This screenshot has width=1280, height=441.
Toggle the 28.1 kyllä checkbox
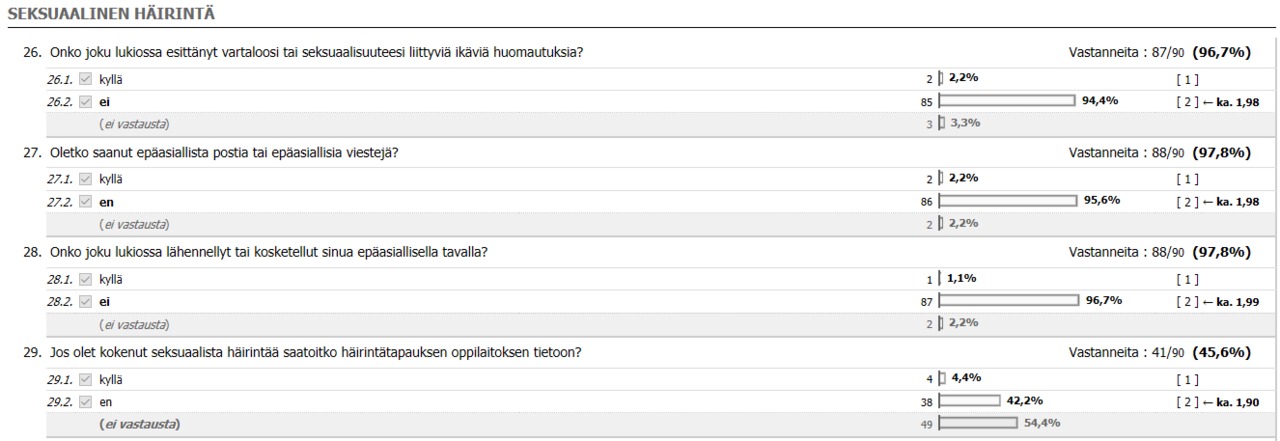tap(85, 279)
